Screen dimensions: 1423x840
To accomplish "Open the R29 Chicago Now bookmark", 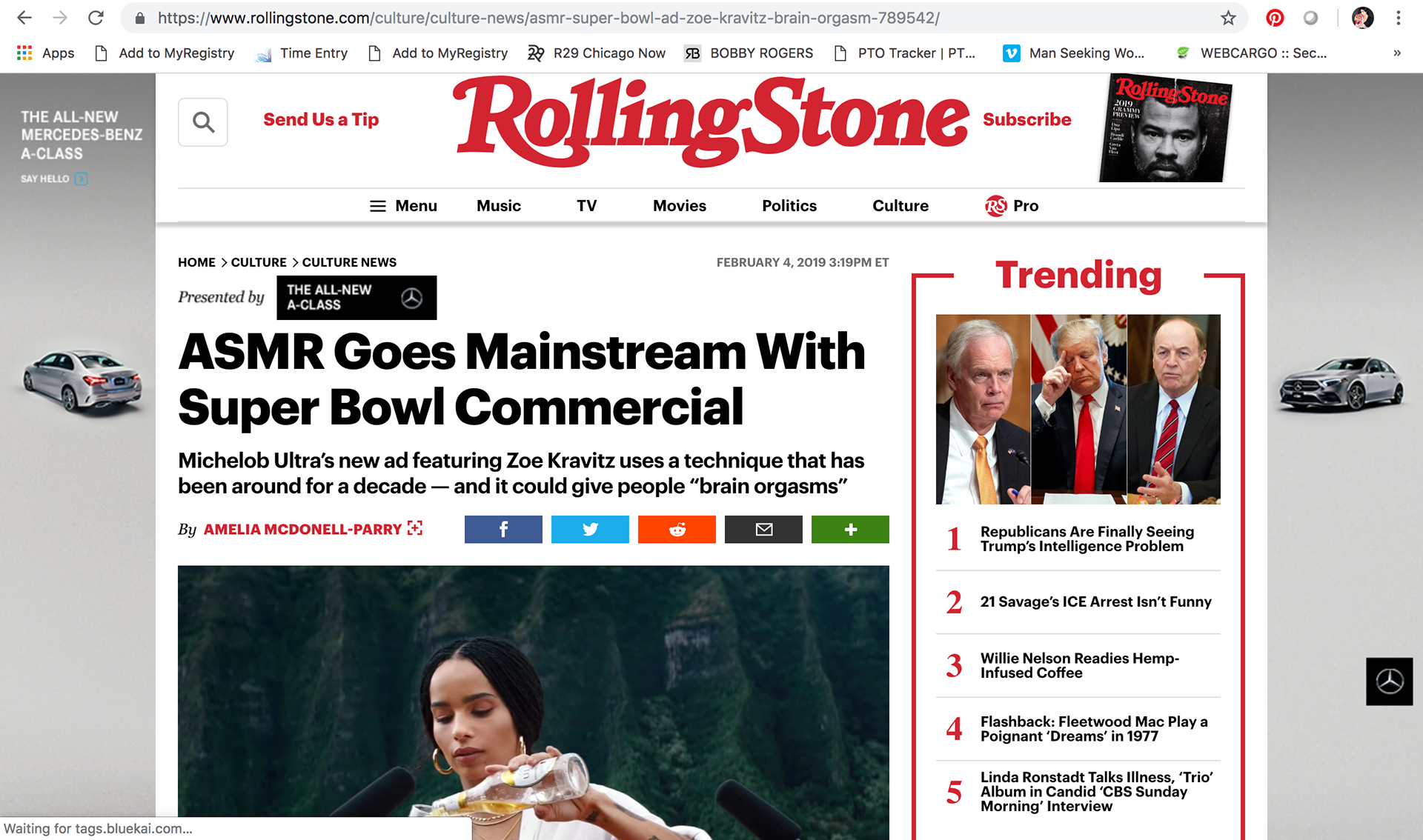I will [597, 53].
